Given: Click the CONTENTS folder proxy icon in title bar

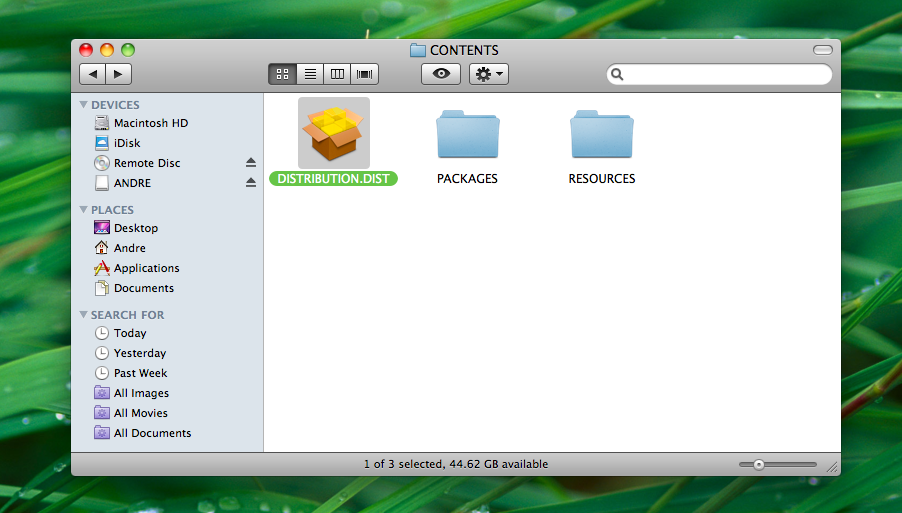Looking at the screenshot, I should click(x=418, y=50).
